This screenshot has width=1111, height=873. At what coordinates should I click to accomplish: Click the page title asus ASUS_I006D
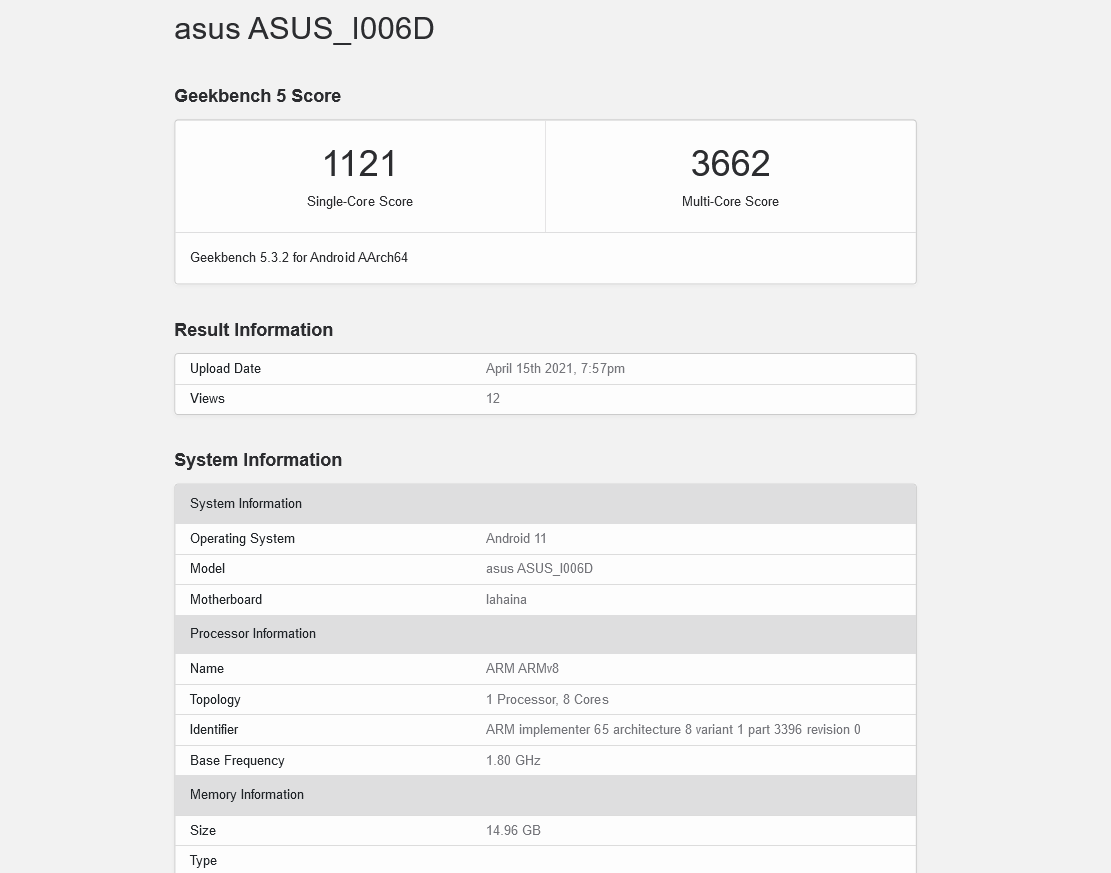click(304, 29)
